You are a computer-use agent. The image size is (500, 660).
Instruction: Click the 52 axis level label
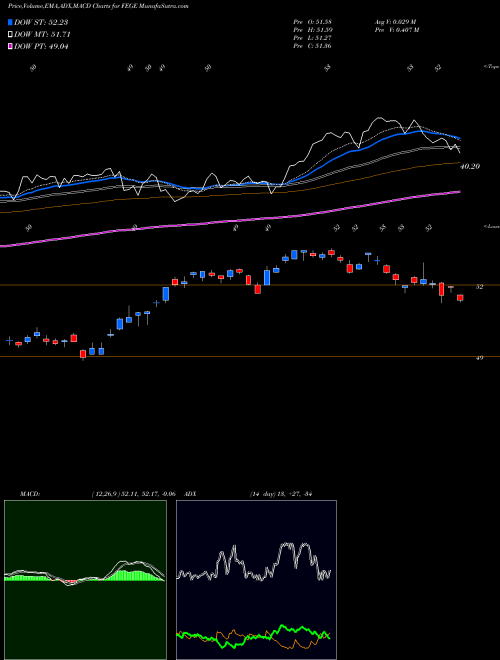point(479,287)
